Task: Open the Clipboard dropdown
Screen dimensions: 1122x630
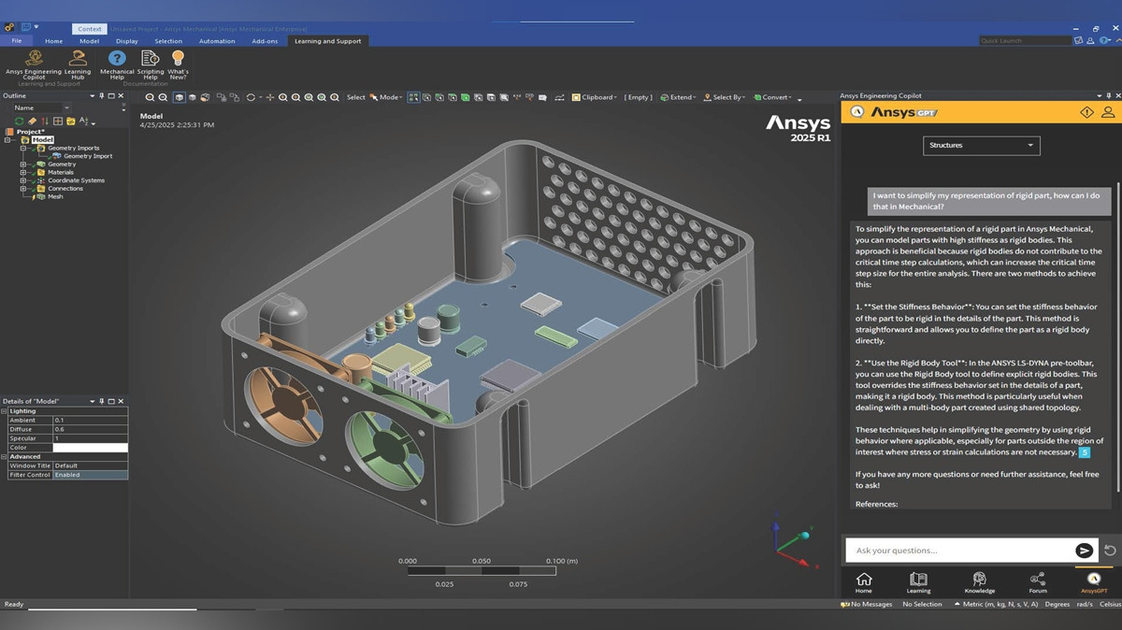Action: pyautogui.click(x=595, y=97)
